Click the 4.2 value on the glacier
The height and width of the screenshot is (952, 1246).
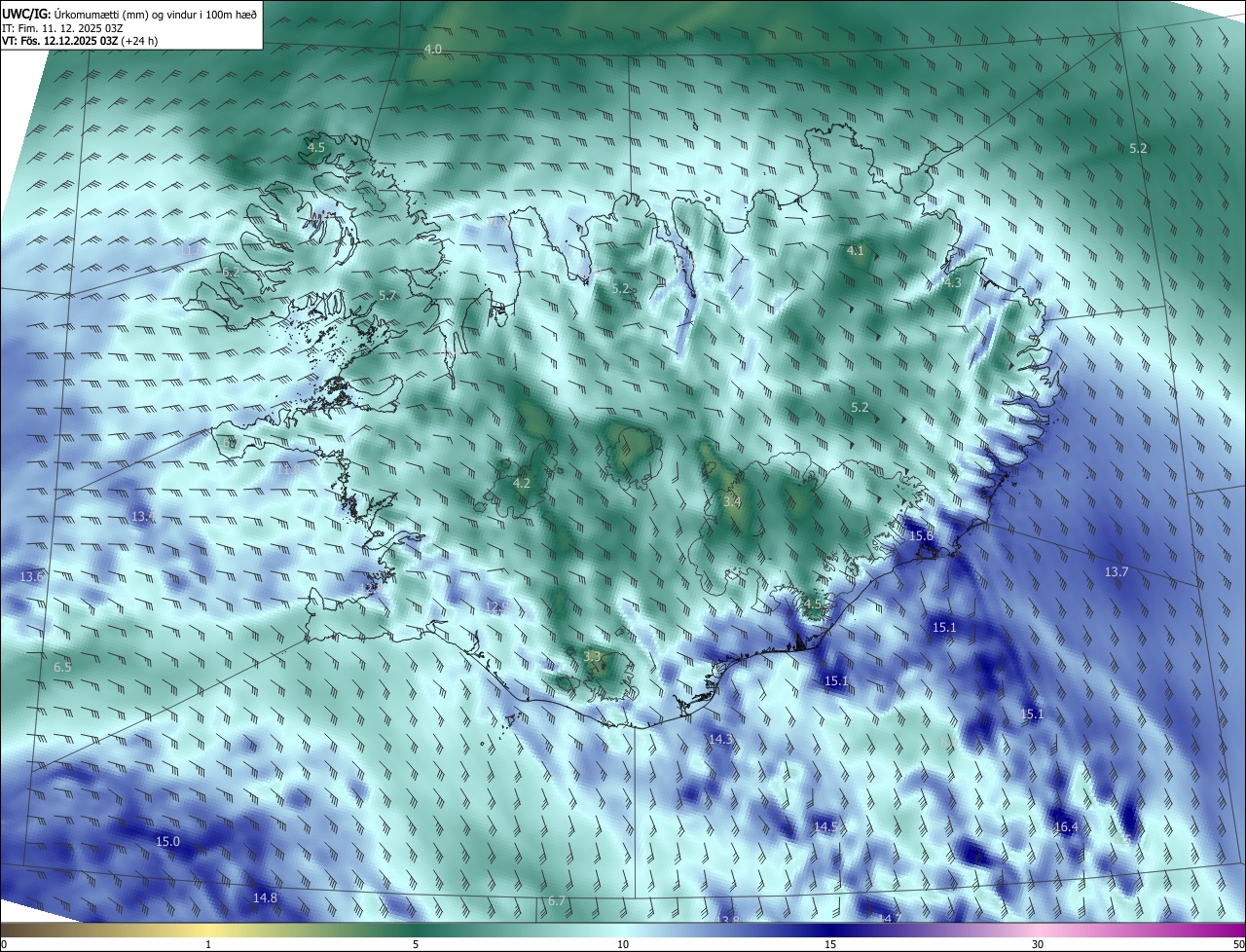point(521,483)
